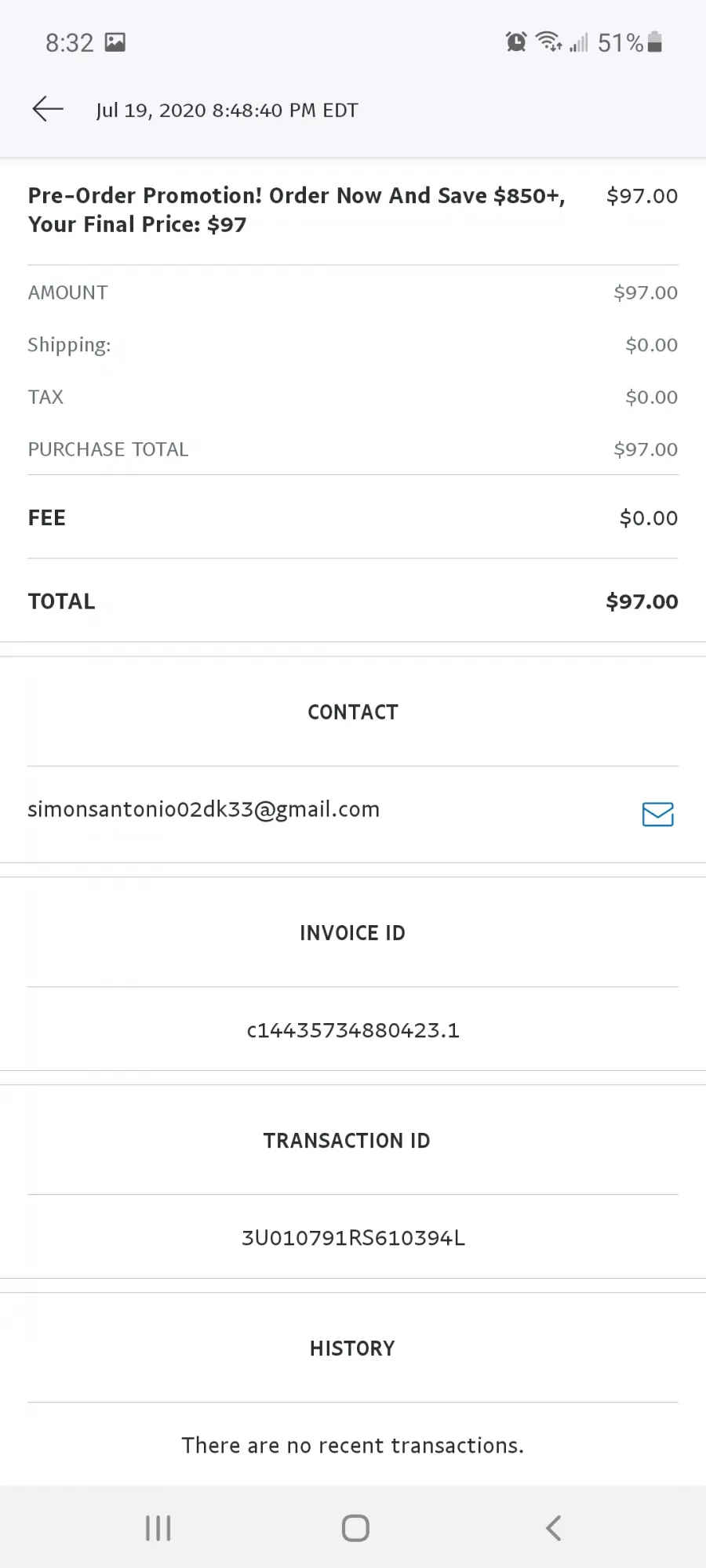Tap invoice ID c14435734880423.1
This screenshot has width=706, height=1568.
click(x=353, y=1030)
